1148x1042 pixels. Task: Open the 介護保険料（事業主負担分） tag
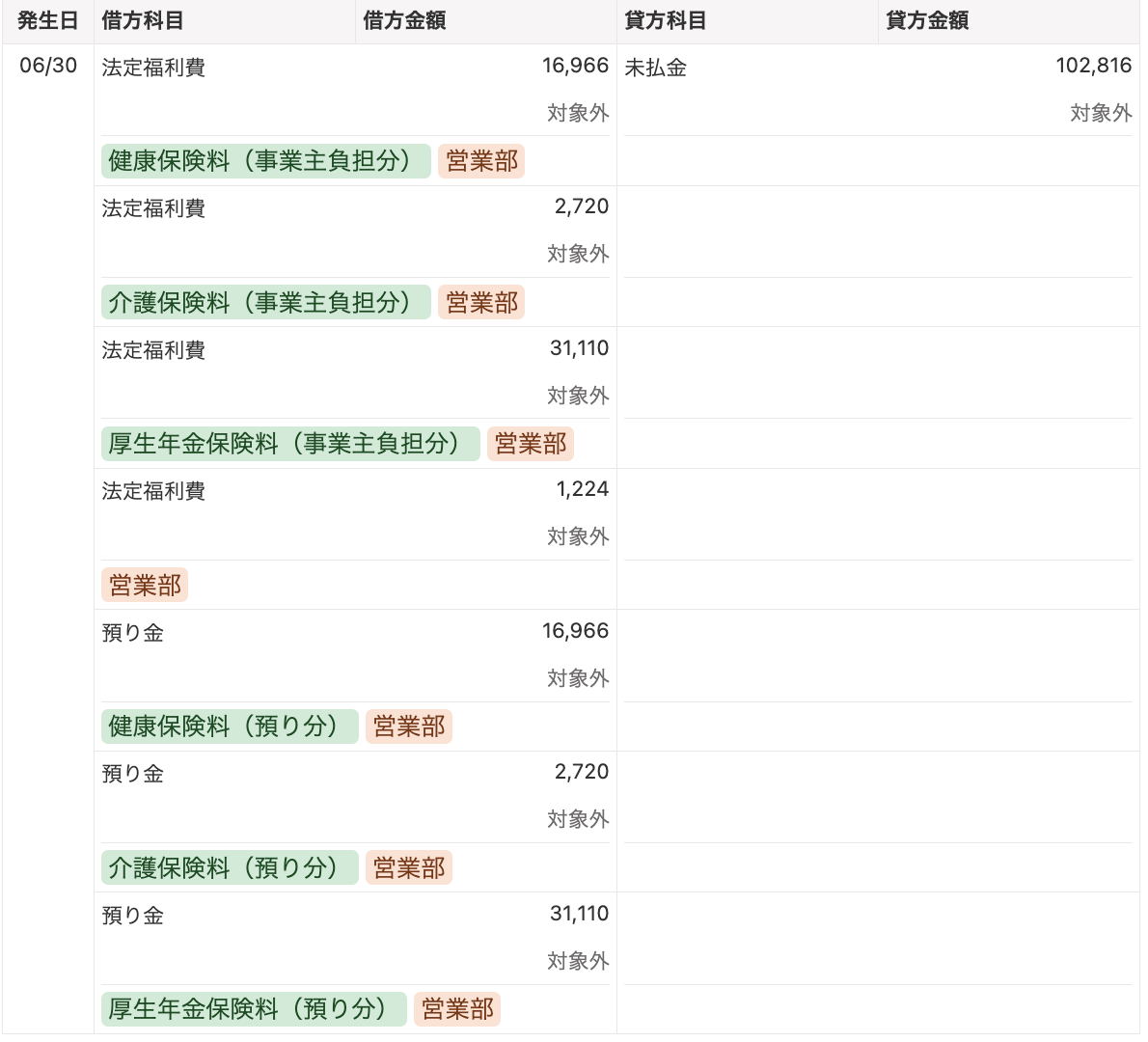pyautogui.click(x=266, y=302)
